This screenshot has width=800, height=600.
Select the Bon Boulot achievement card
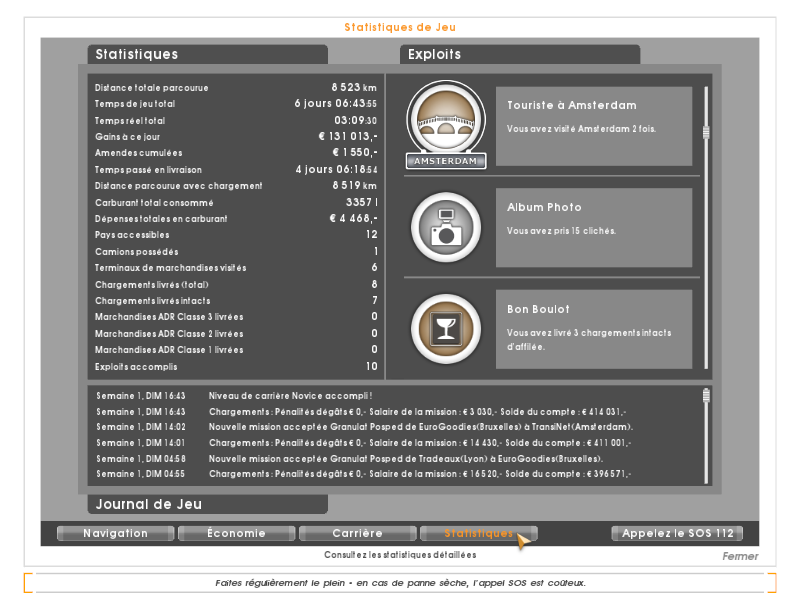click(594, 329)
